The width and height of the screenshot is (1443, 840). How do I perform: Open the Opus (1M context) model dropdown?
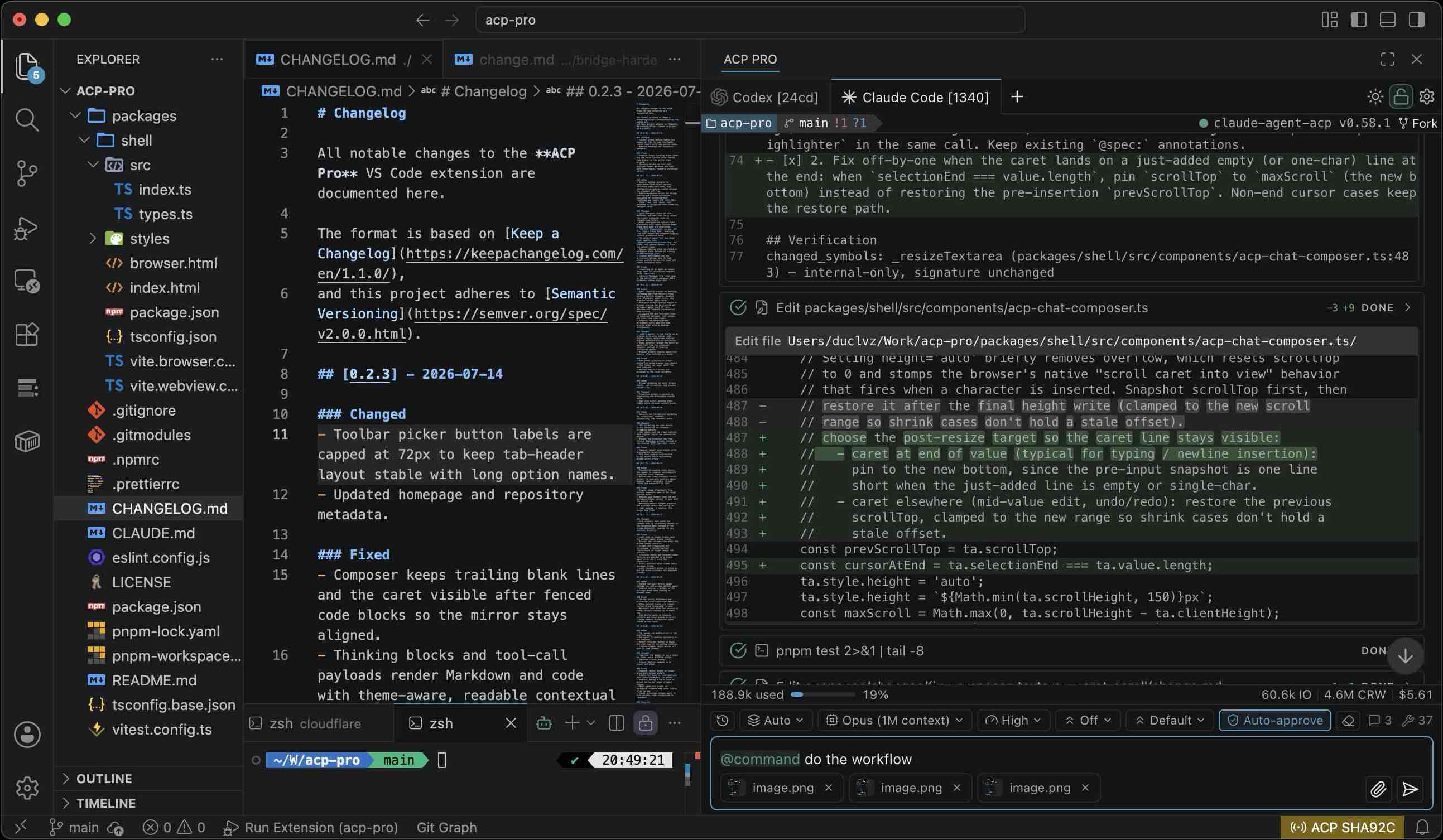coord(894,721)
